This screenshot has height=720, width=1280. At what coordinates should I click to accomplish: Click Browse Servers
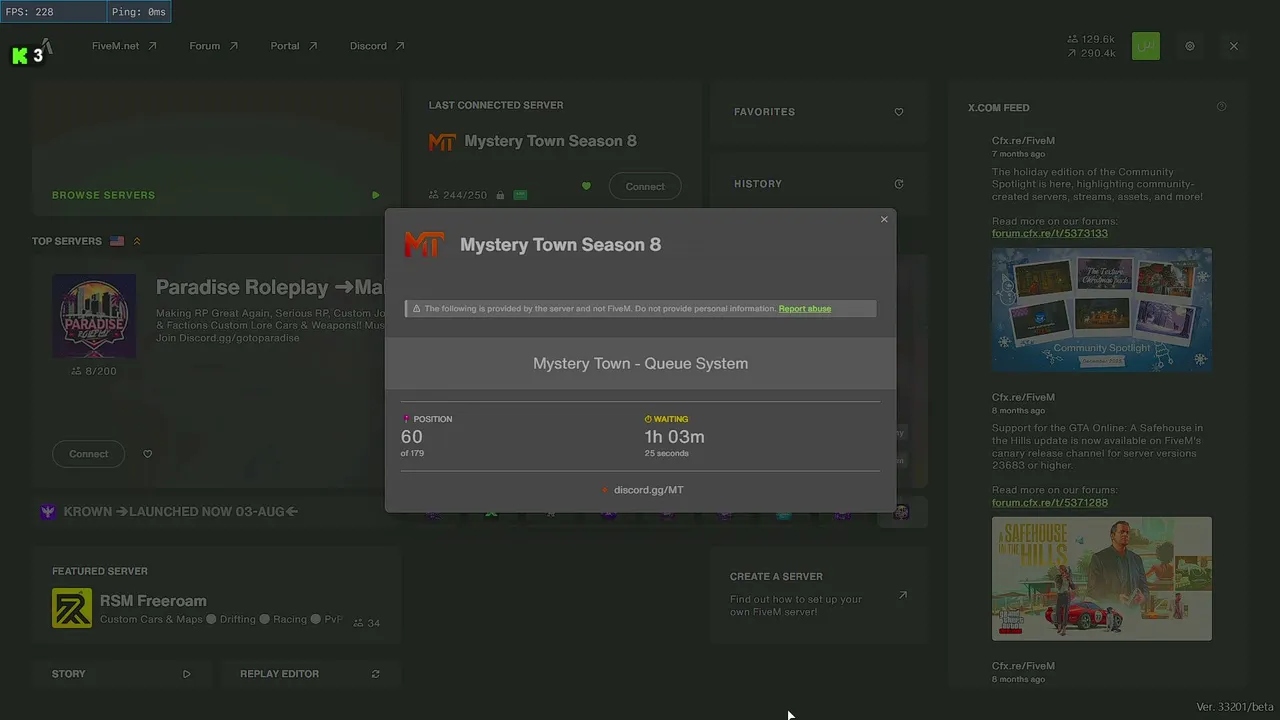tap(103, 195)
